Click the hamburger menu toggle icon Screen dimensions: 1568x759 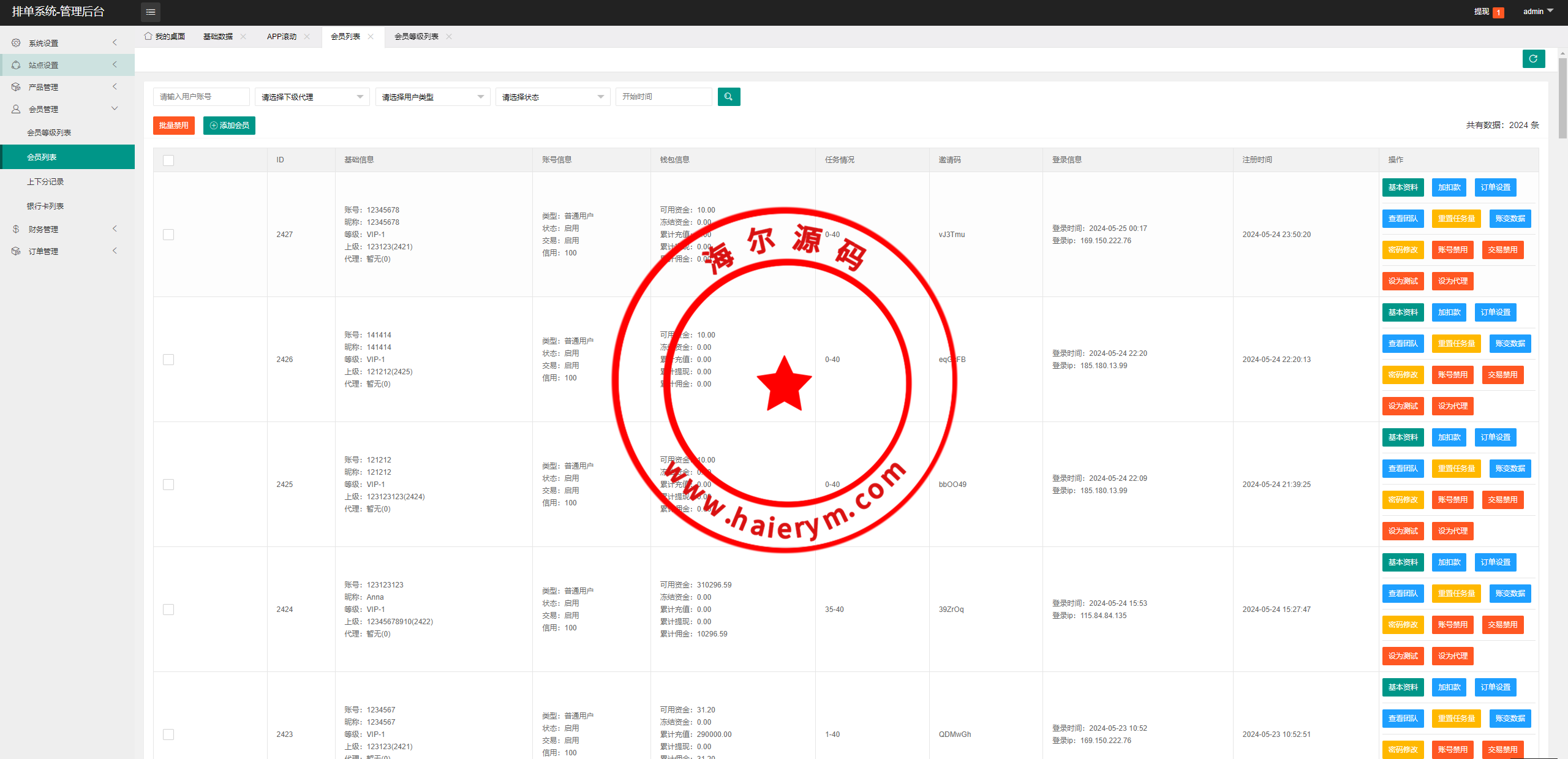coord(151,12)
